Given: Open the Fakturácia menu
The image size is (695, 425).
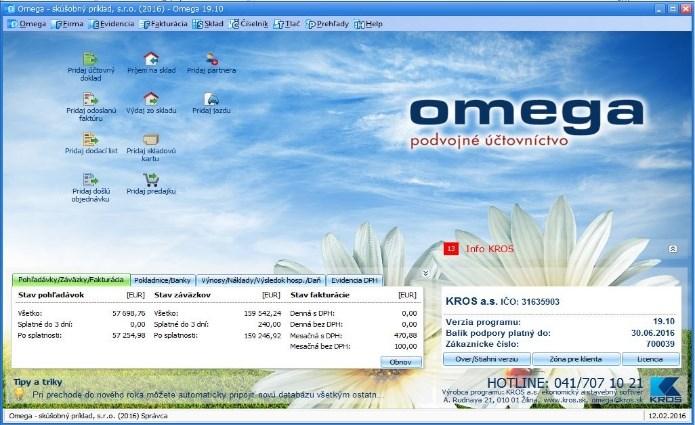Looking at the screenshot, I should 164,24.
